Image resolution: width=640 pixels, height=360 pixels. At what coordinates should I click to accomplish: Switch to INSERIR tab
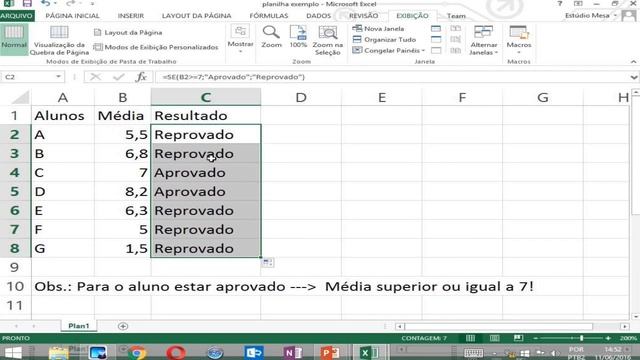tap(131, 16)
